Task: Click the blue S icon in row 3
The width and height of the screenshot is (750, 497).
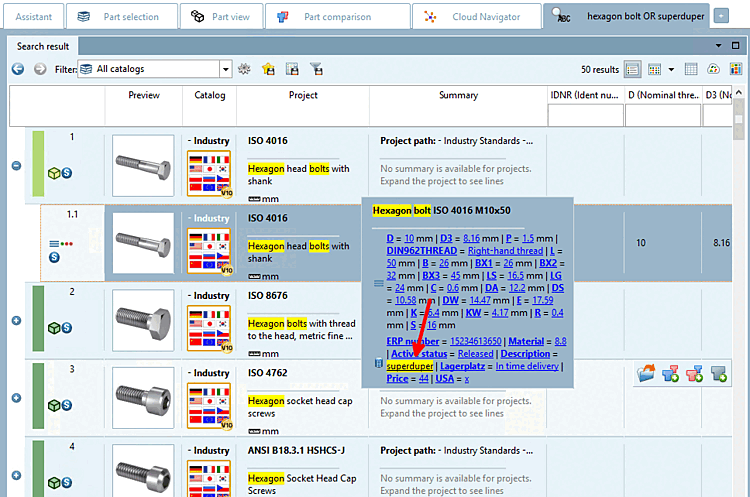Action: click(x=67, y=405)
